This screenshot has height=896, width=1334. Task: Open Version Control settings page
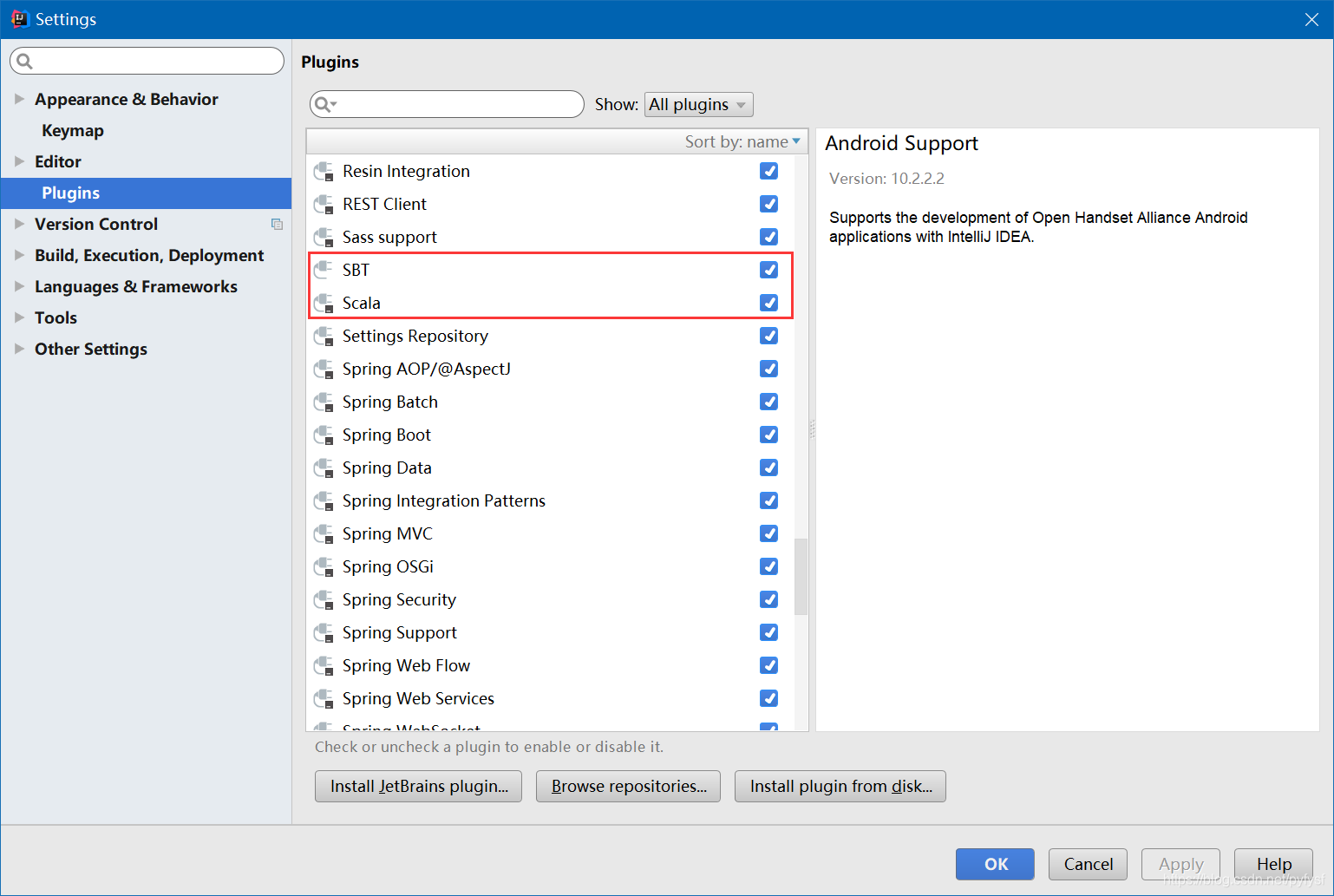click(x=96, y=224)
